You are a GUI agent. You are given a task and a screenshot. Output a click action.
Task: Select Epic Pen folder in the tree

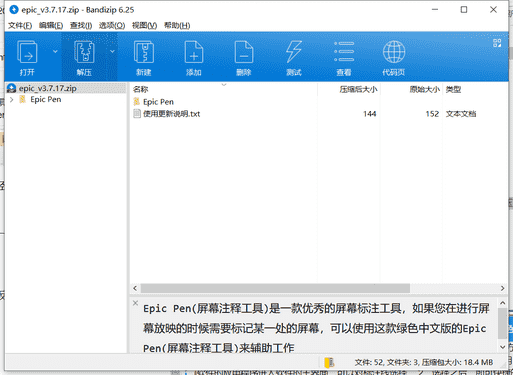point(46,99)
